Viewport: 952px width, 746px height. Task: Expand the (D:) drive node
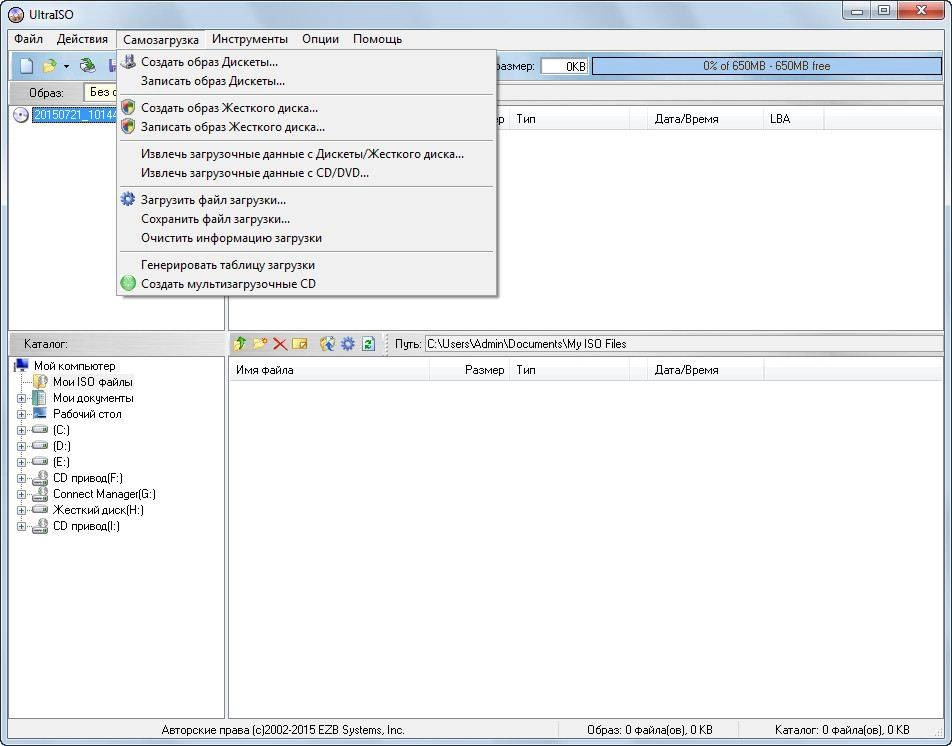(21, 446)
